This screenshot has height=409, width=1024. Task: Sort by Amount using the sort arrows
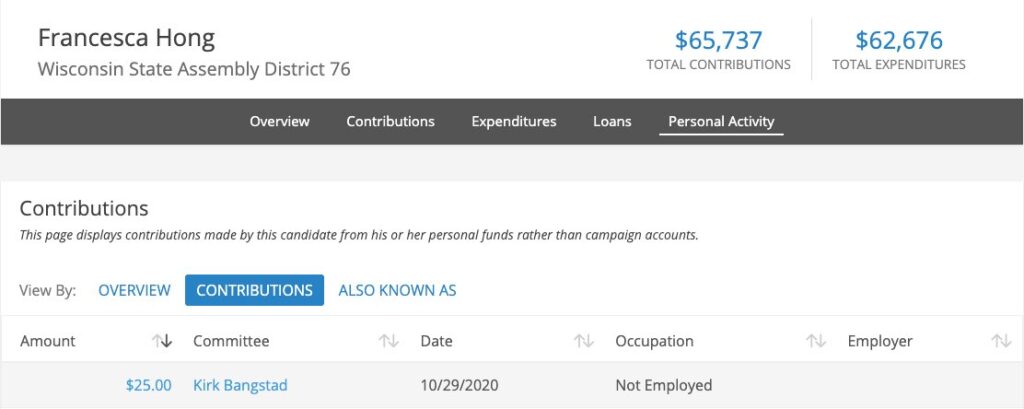162,341
